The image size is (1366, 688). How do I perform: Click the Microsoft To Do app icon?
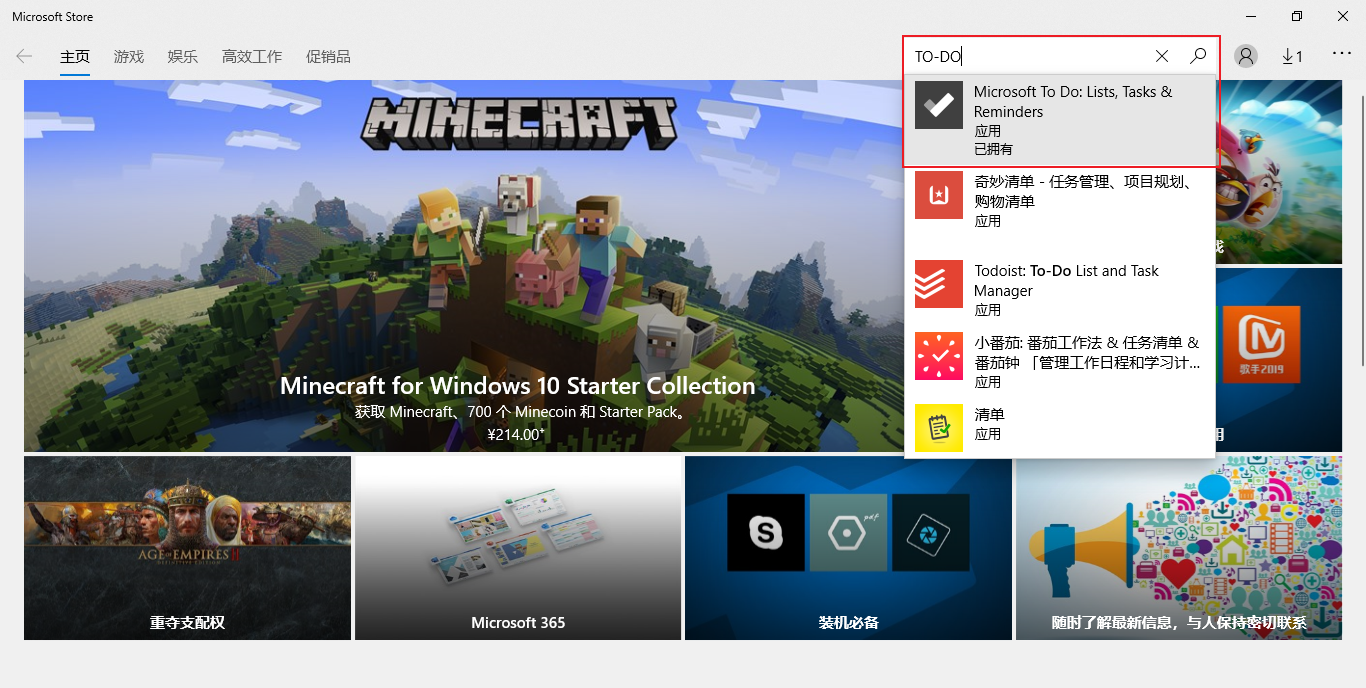pos(939,105)
